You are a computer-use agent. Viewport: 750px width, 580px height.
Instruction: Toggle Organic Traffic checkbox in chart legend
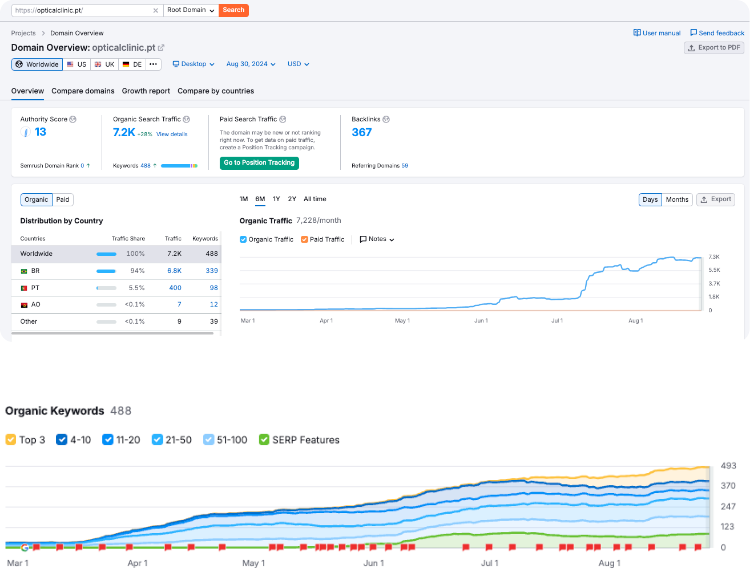(243, 240)
